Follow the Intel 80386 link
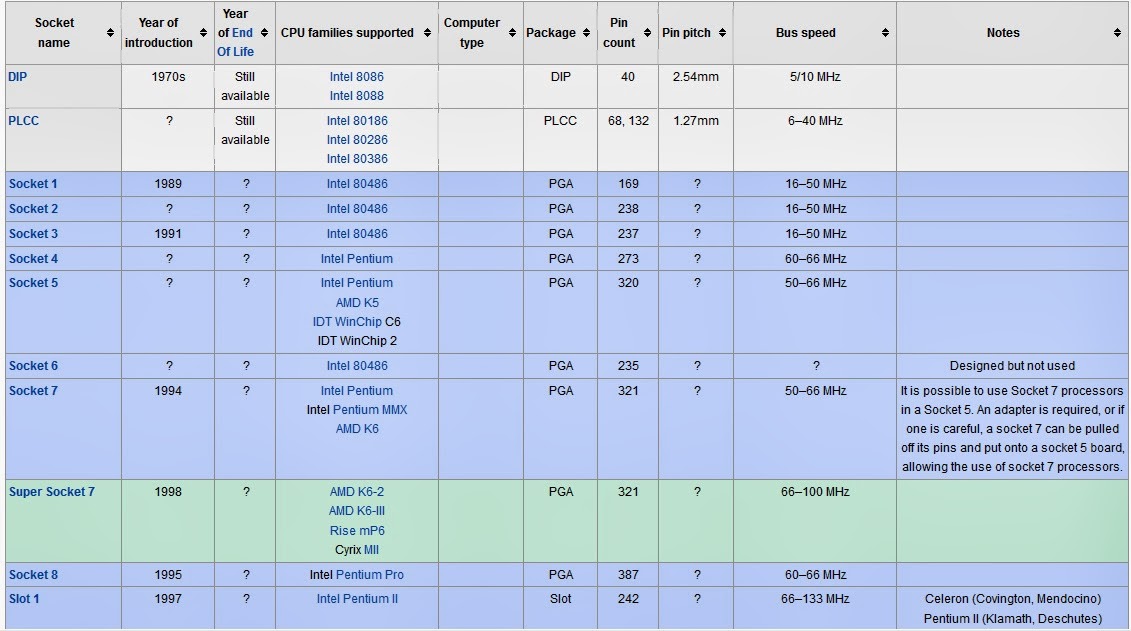Screen dimensions: 1131x631 click(x=357, y=159)
